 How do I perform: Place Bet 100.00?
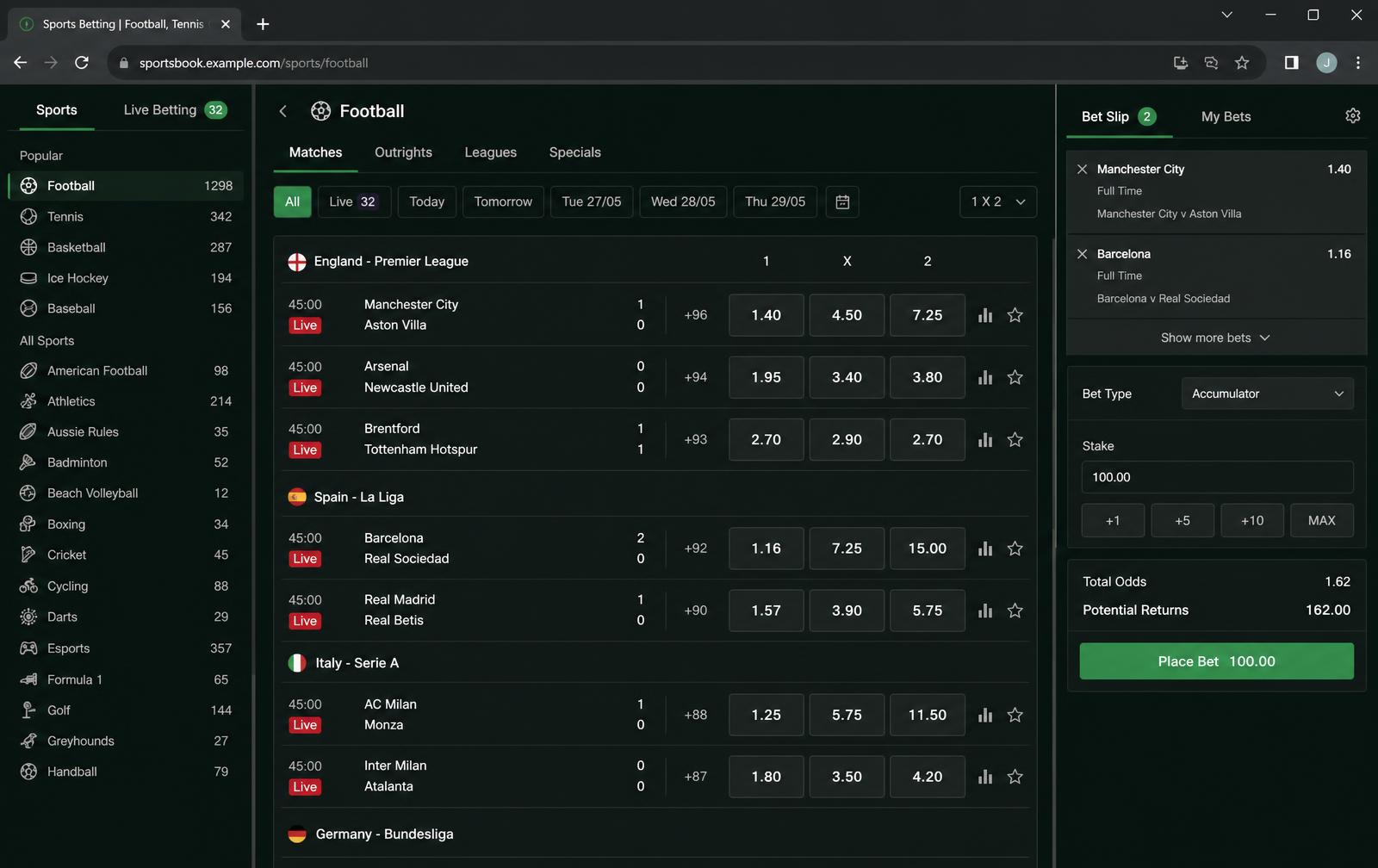click(x=1216, y=661)
